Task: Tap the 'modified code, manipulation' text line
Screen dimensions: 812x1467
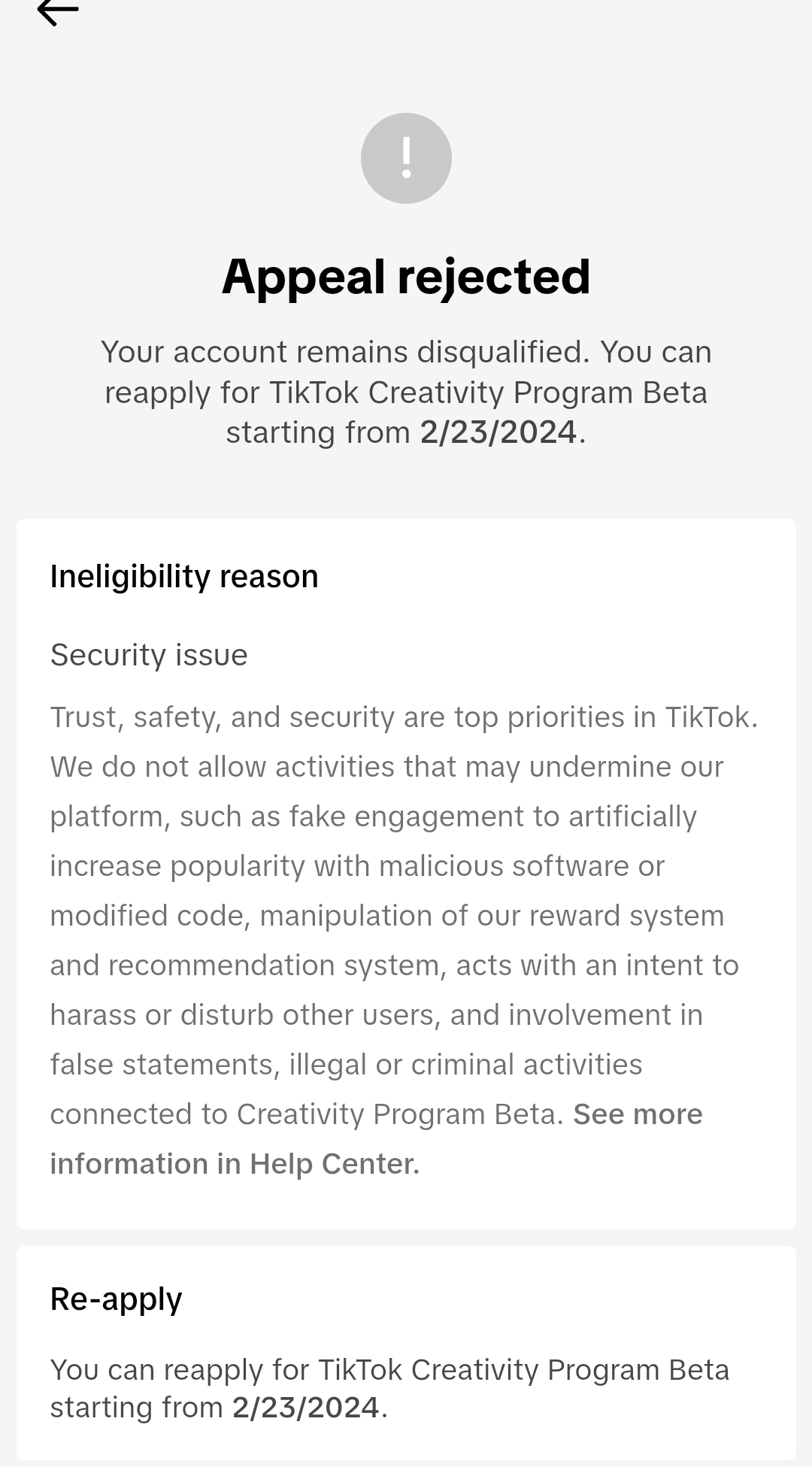Action: tap(387, 916)
